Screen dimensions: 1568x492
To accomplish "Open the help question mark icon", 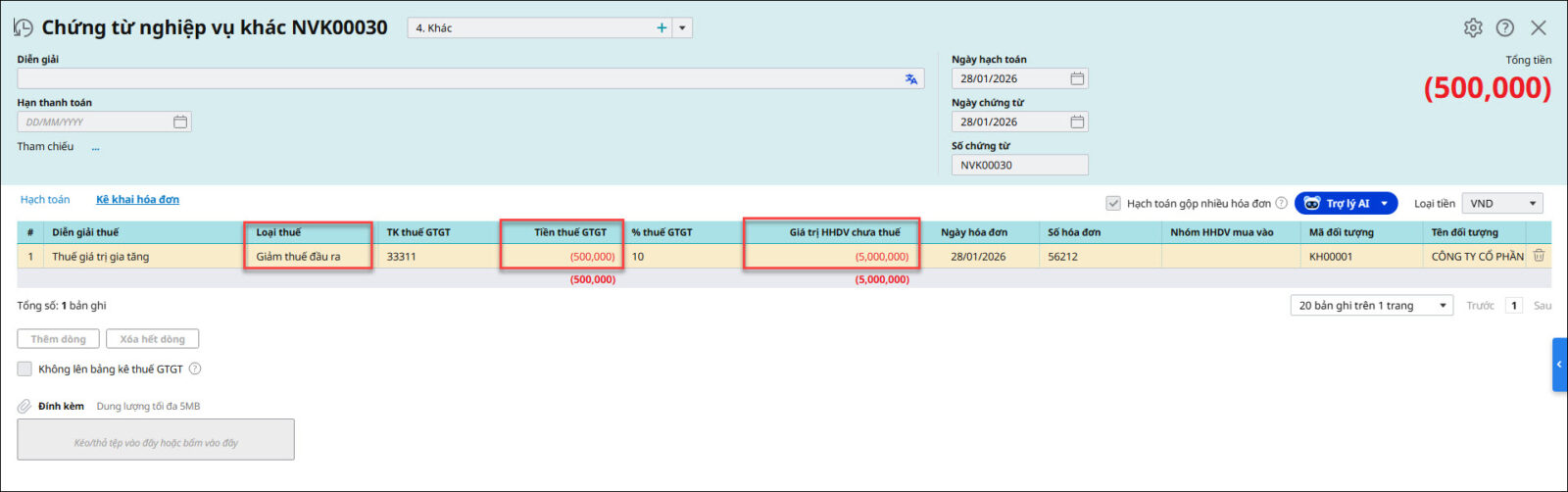I will point(1505,28).
